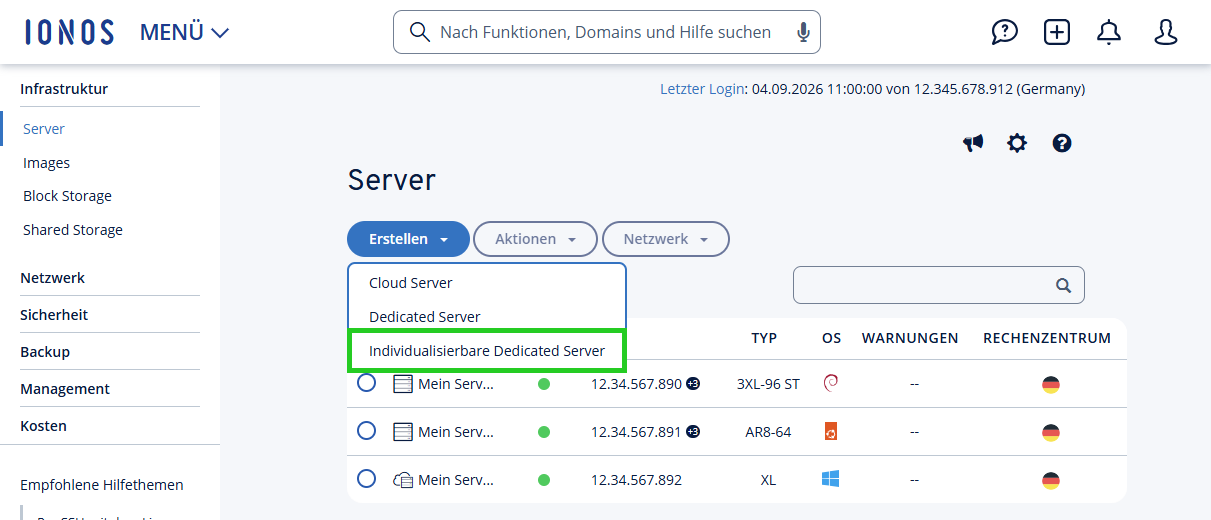The width and height of the screenshot is (1211, 520).
Task: Open settings gear icon above server list
Action: 1017,143
